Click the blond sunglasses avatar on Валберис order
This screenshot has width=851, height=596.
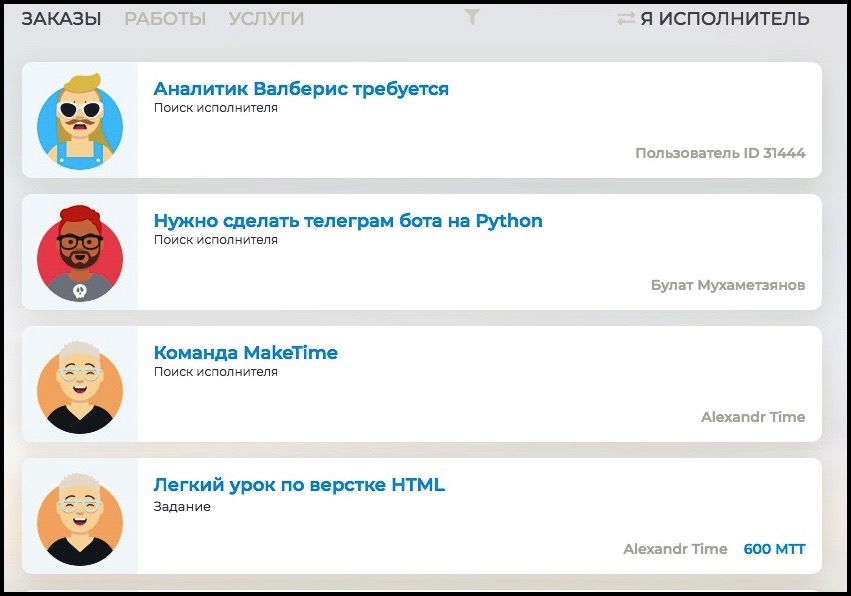[80, 120]
